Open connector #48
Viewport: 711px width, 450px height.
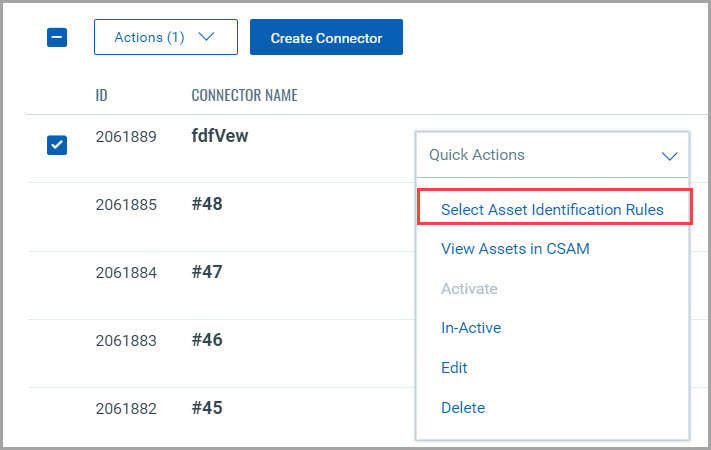tap(206, 204)
